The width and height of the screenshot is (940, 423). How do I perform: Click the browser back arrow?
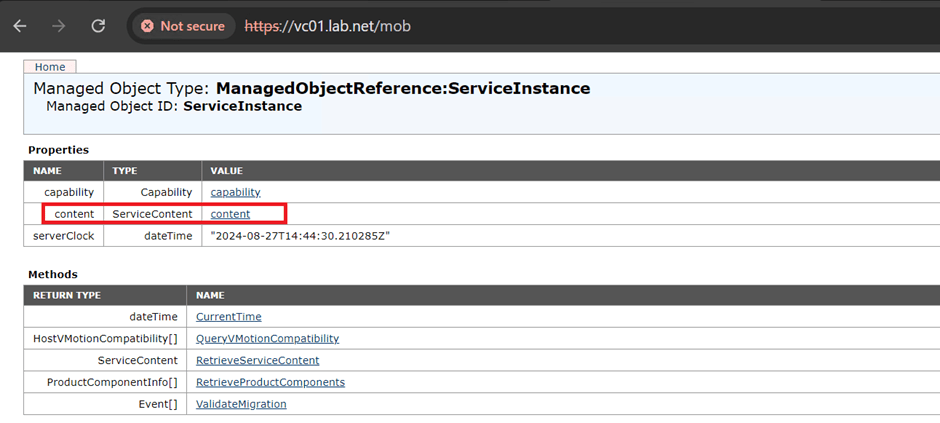click(x=20, y=26)
